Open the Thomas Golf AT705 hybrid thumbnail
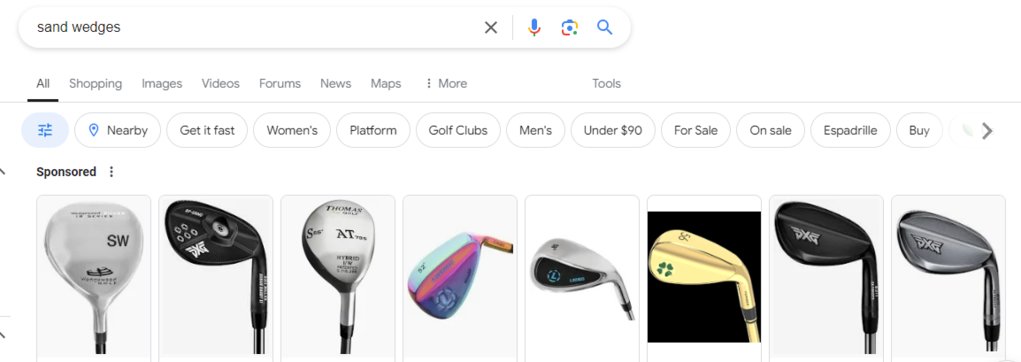The width and height of the screenshot is (1021, 362). point(337,278)
